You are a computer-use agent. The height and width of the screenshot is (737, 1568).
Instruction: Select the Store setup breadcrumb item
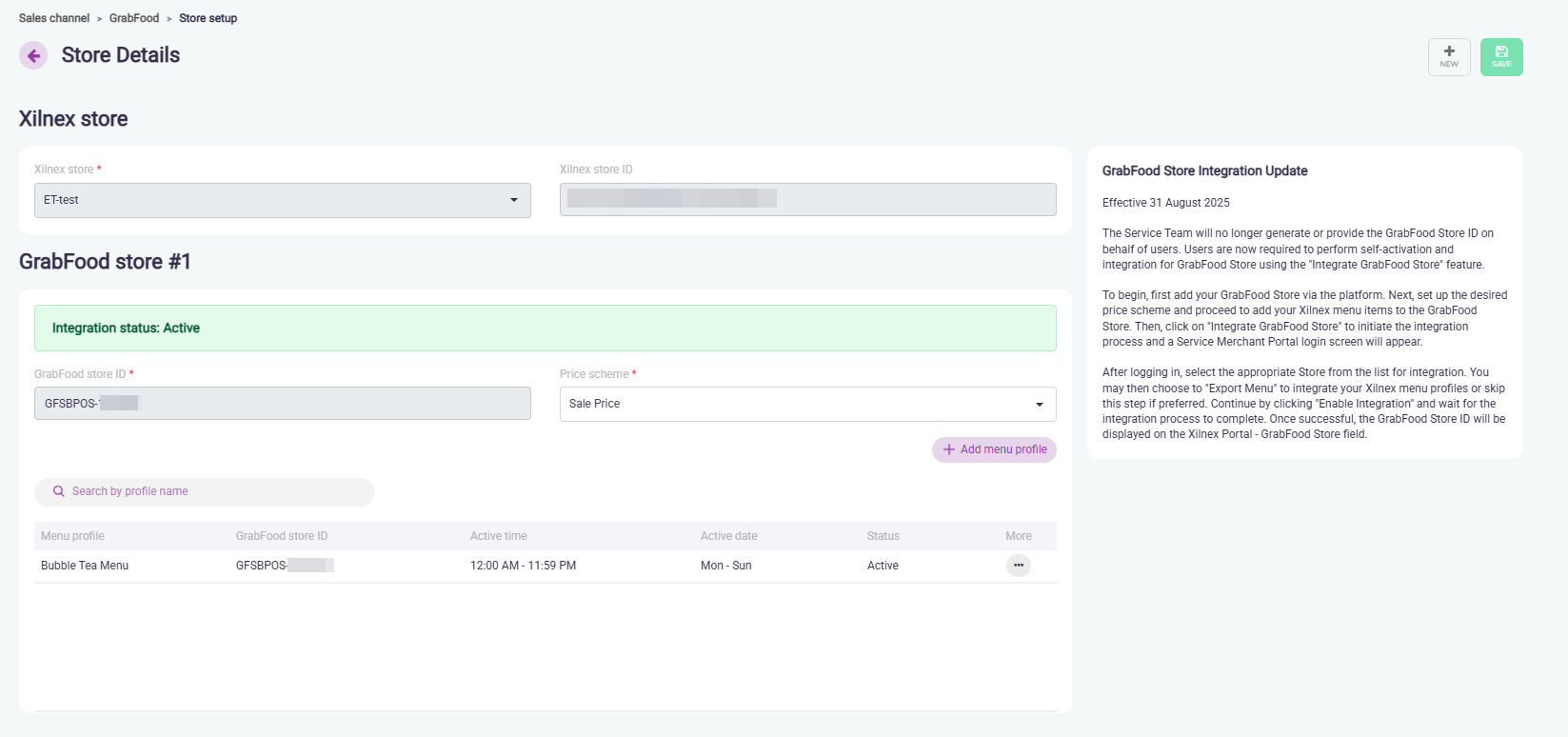208,18
